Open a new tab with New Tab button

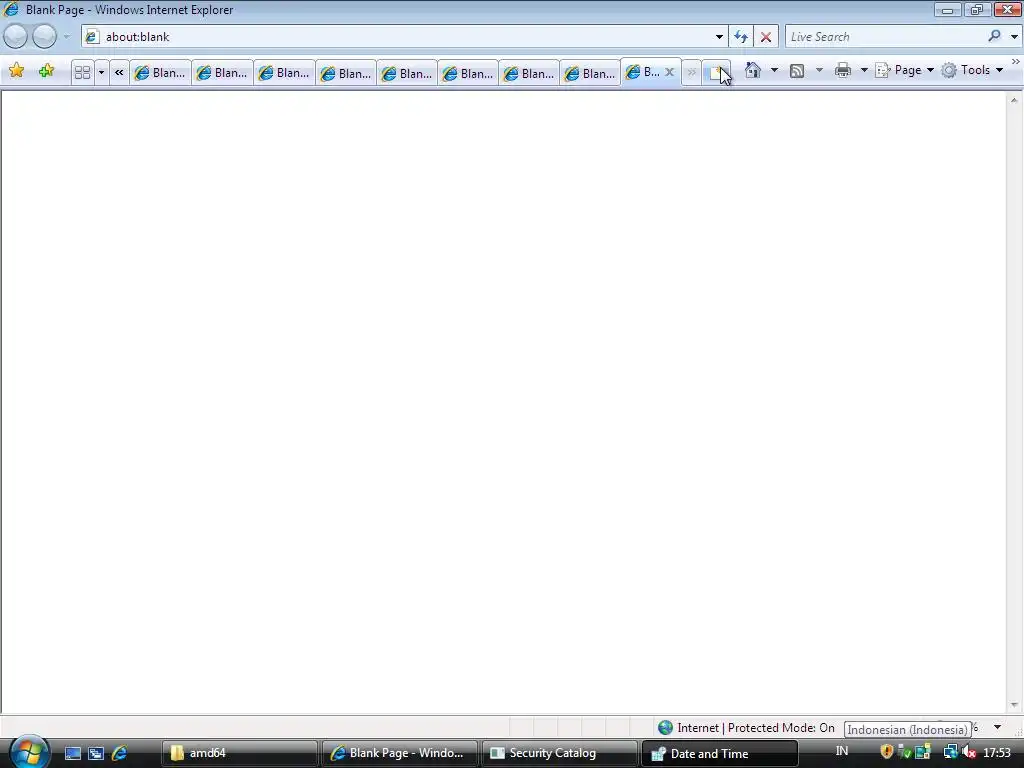716,72
